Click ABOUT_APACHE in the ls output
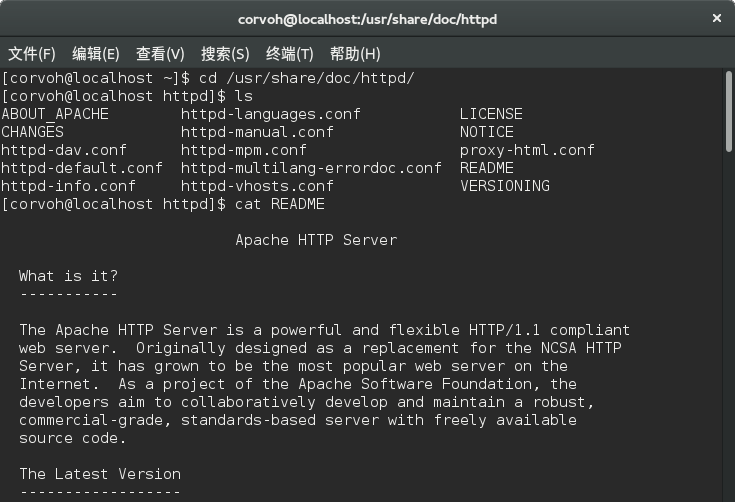 point(55,114)
